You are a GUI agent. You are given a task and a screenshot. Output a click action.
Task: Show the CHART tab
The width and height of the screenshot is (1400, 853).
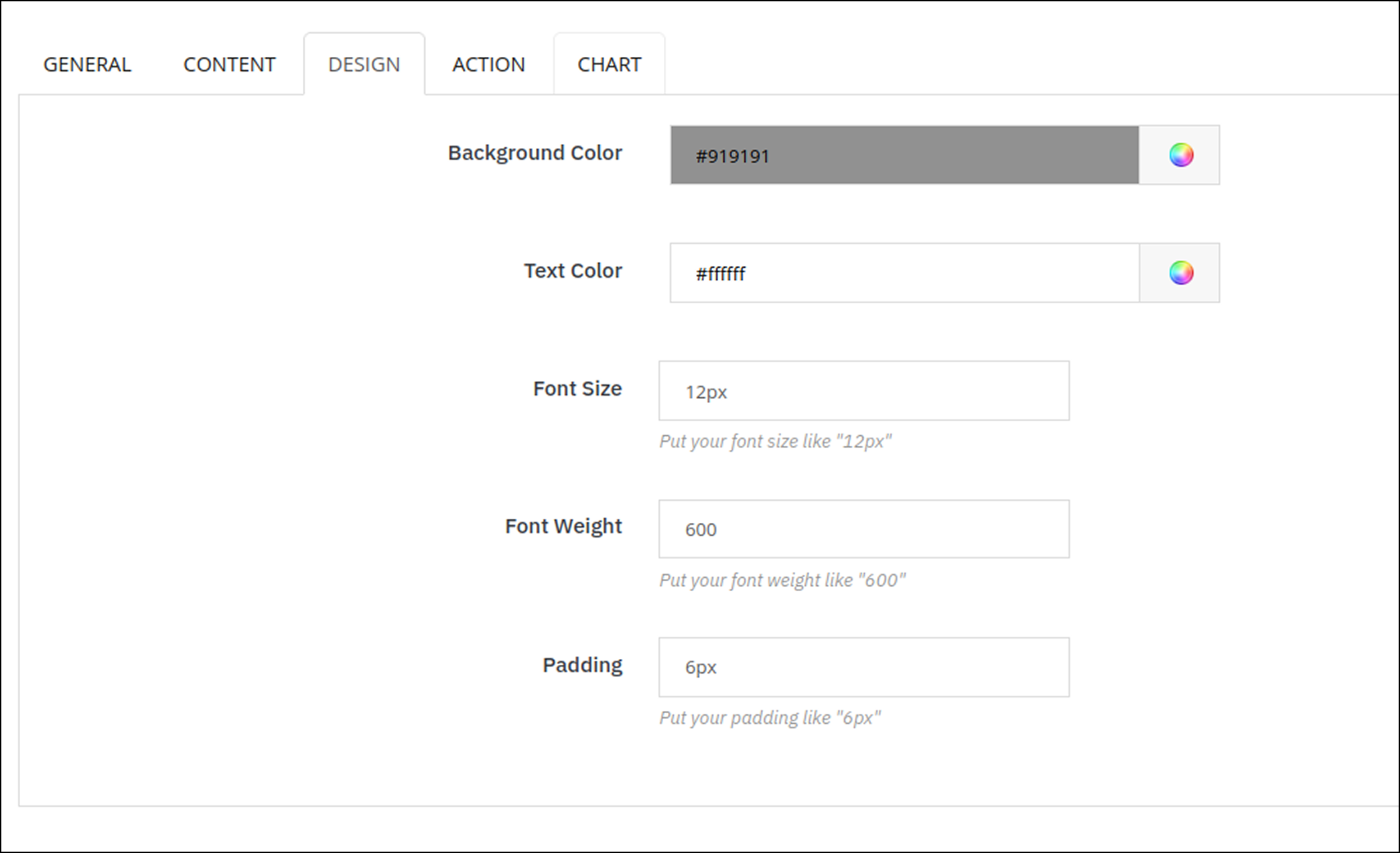(609, 64)
